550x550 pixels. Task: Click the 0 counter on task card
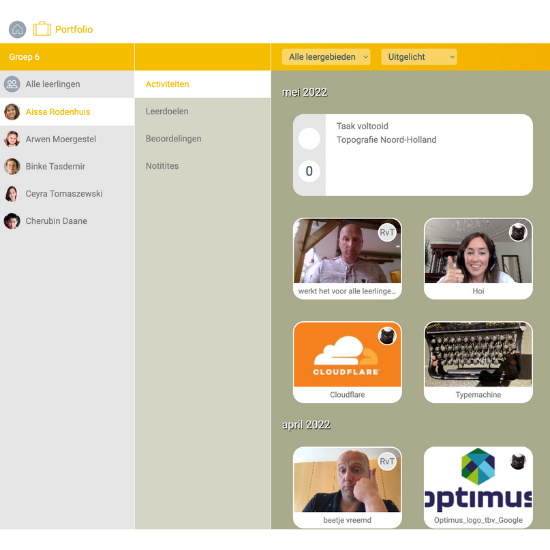(309, 171)
